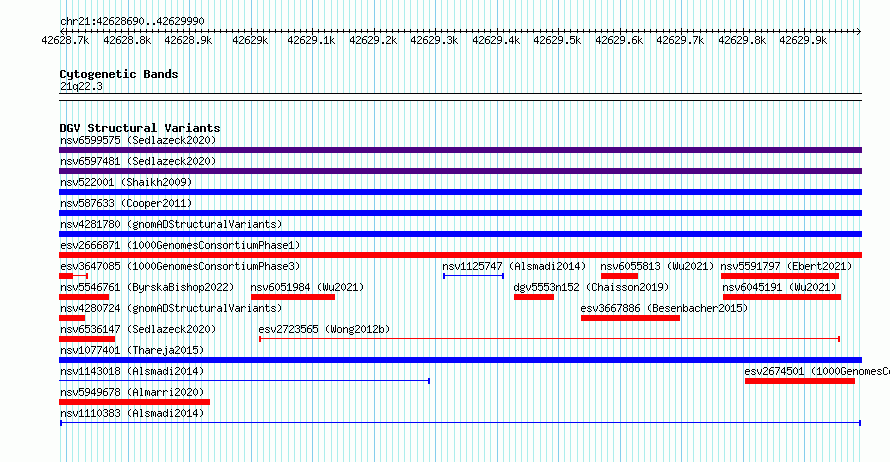Click the blue bar under nsv587633
Viewport: 890px width, 462px height.
point(460,213)
